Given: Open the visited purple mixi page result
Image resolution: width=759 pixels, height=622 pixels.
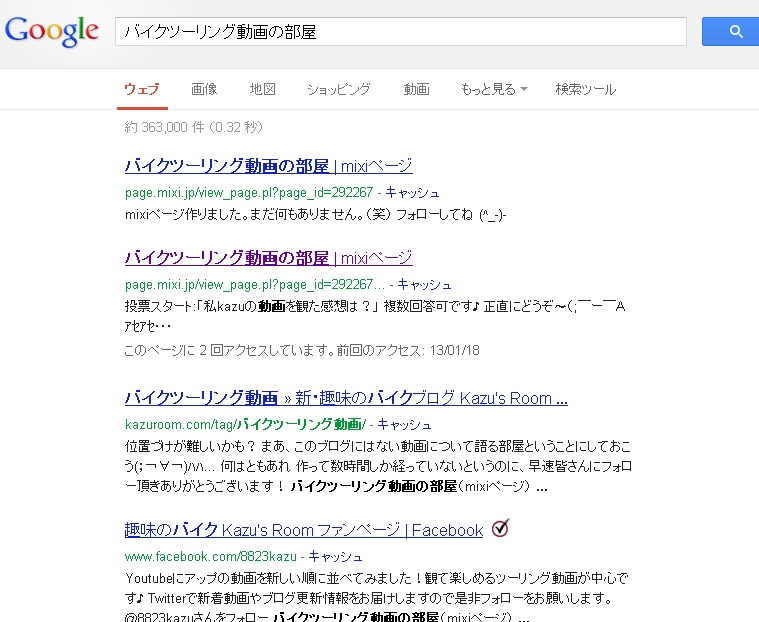Looking at the screenshot, I should pos(268,258).
